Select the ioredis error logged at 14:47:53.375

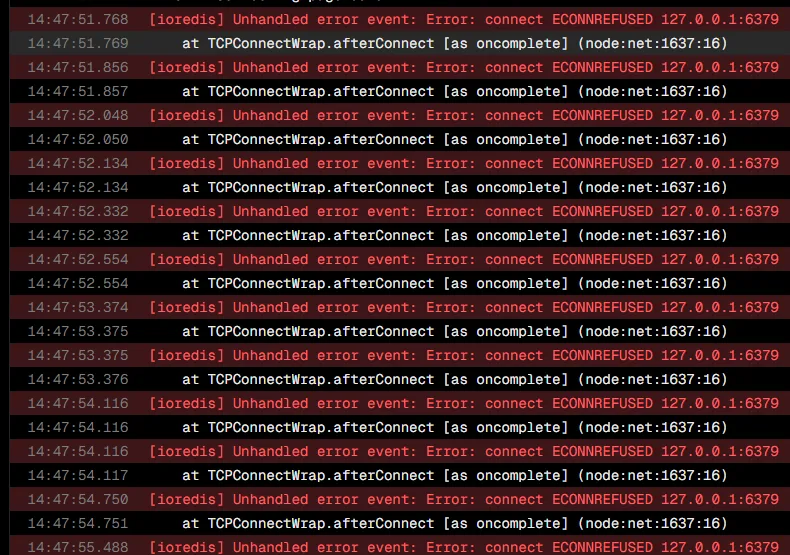400,356
